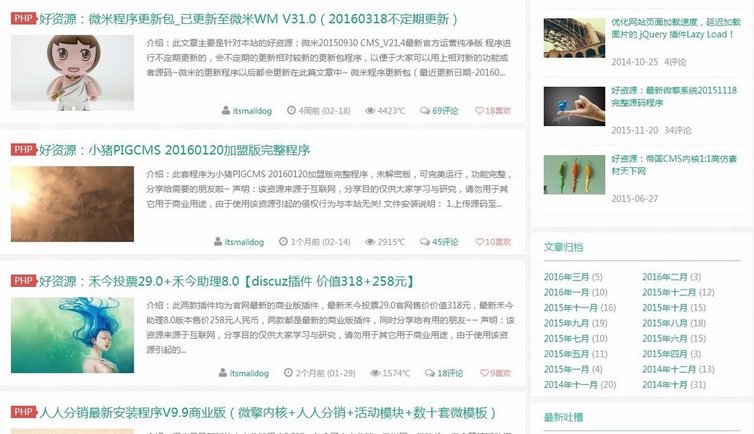
Task: Click eye icon beside 1574℃ views
Action: pos(375,373)
